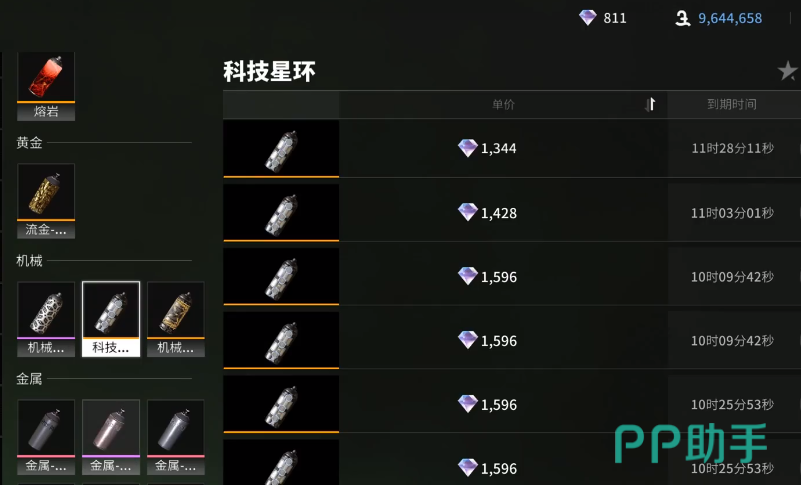
Task: Select the silver-gray 金属 spray can on the right
Action: (x=176, y=437)
